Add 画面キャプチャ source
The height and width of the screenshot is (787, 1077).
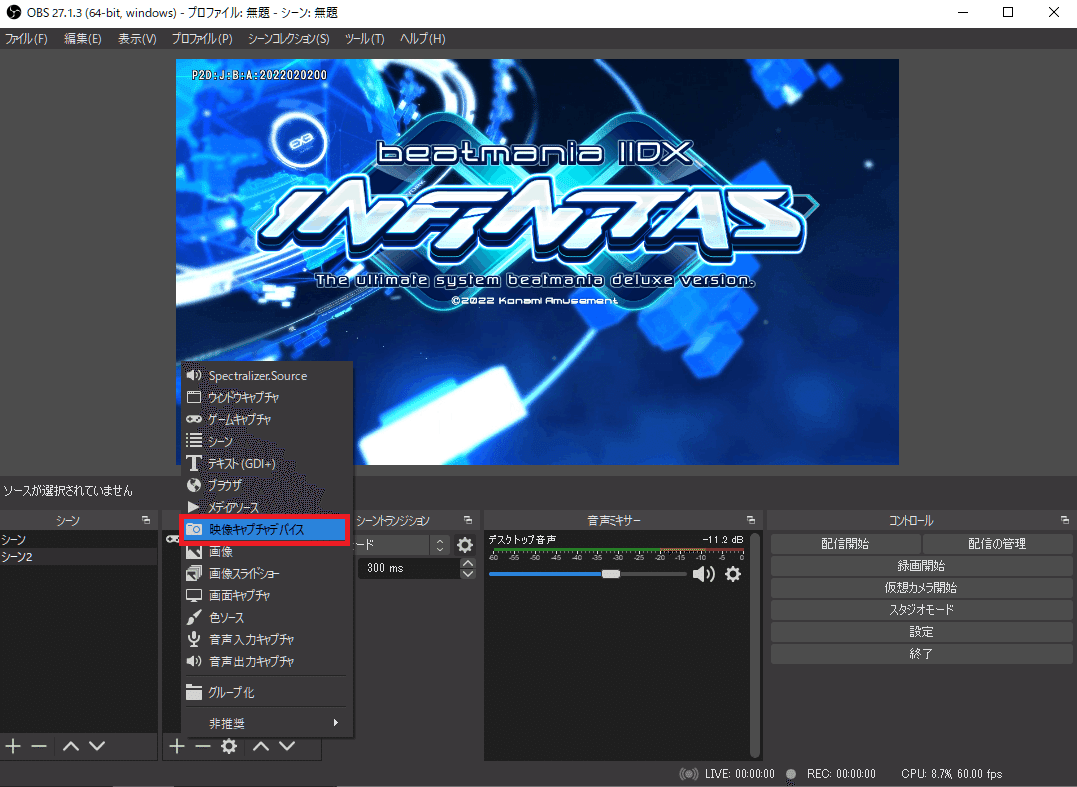(x=267, y=595)
